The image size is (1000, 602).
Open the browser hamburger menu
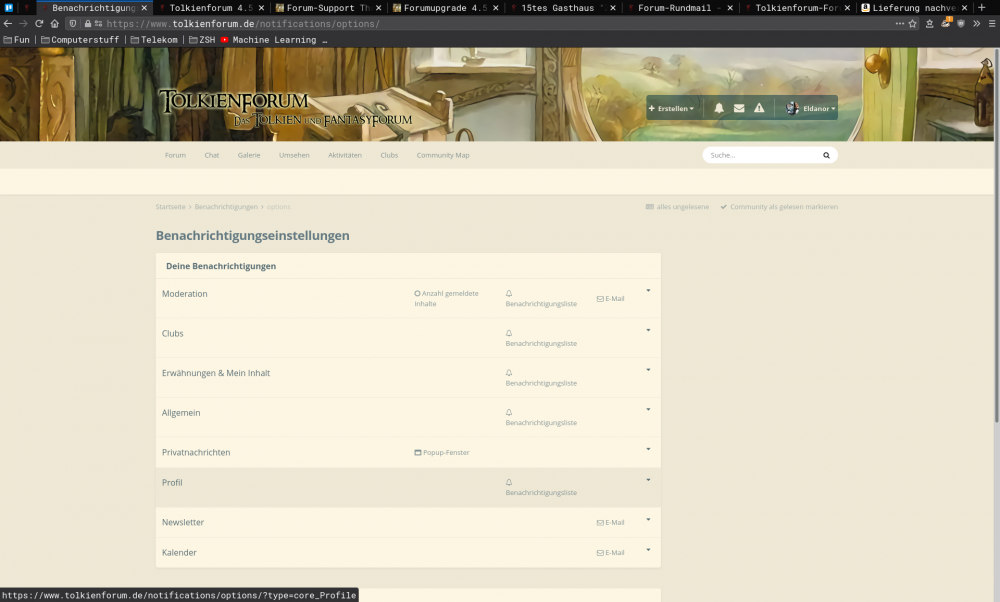(x=989, y=23)
